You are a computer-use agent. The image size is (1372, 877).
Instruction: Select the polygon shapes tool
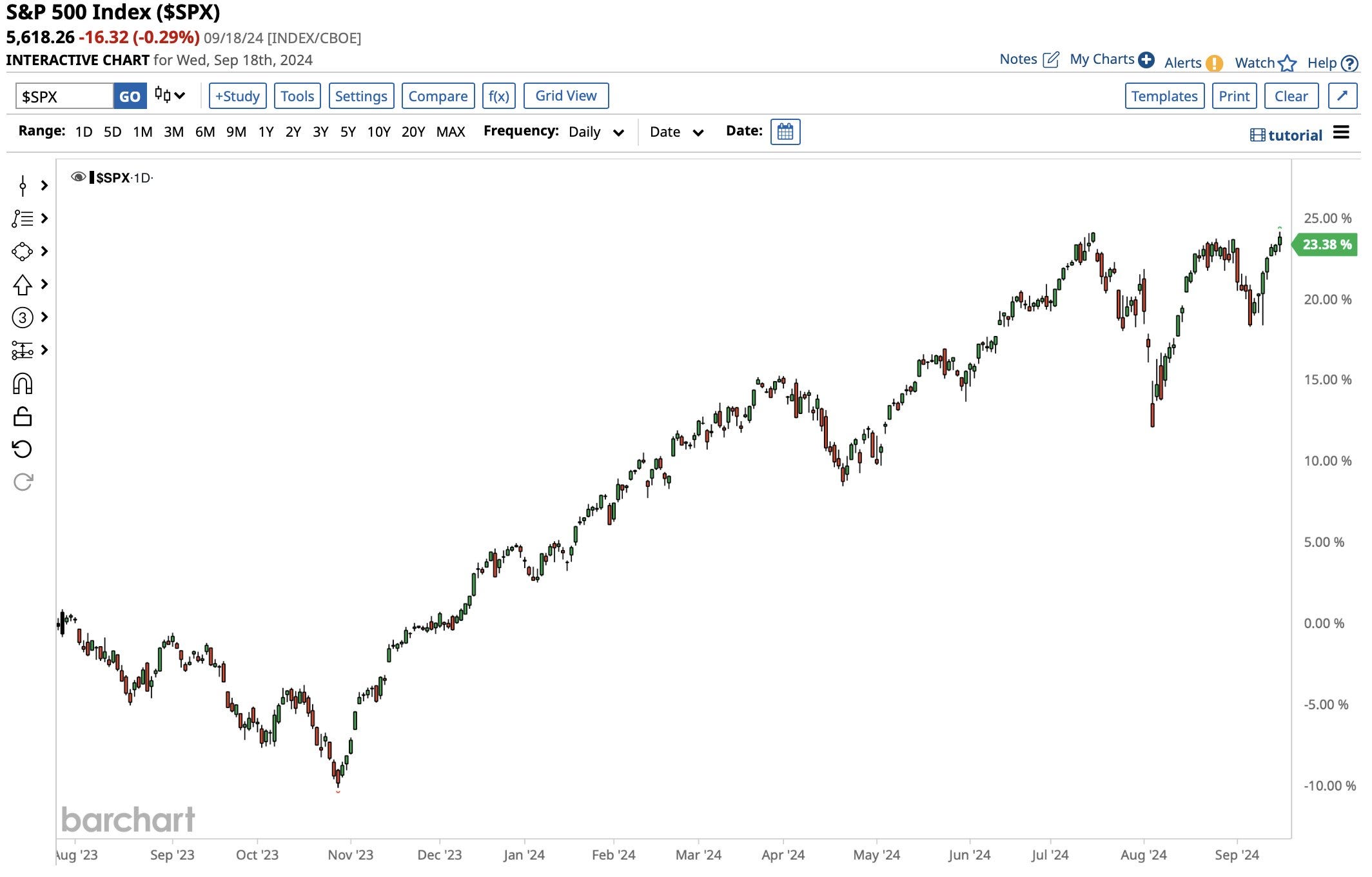23,251
